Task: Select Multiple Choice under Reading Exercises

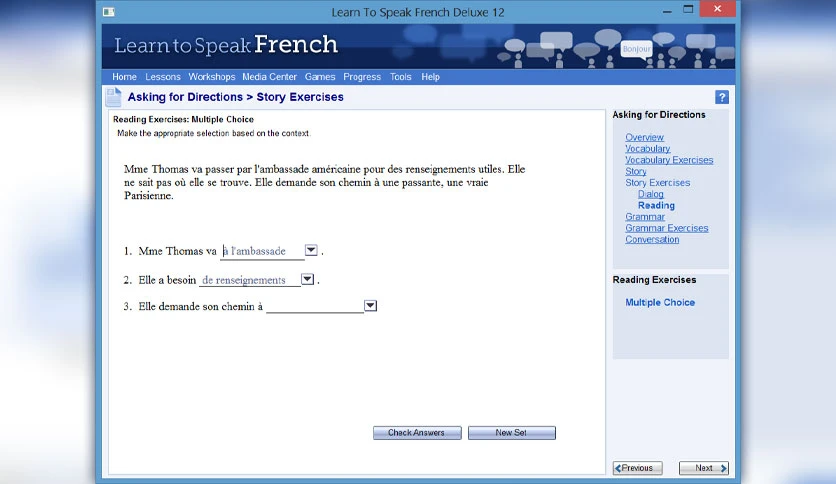Action: 660,302
